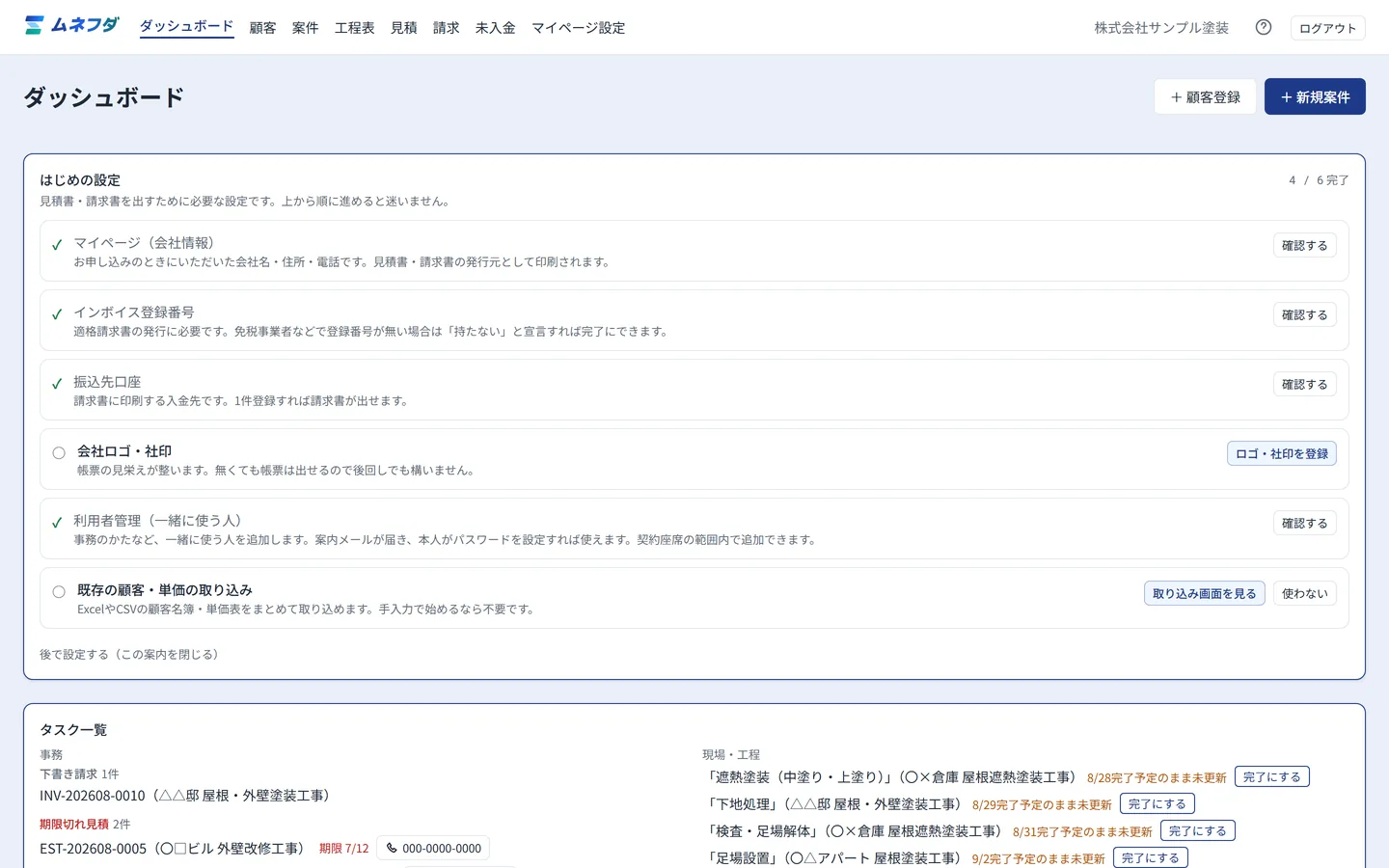This screenshot has height=868, width=1389.
Task: Open the ダッシュボード tab
Action: (x=186, y=27)
